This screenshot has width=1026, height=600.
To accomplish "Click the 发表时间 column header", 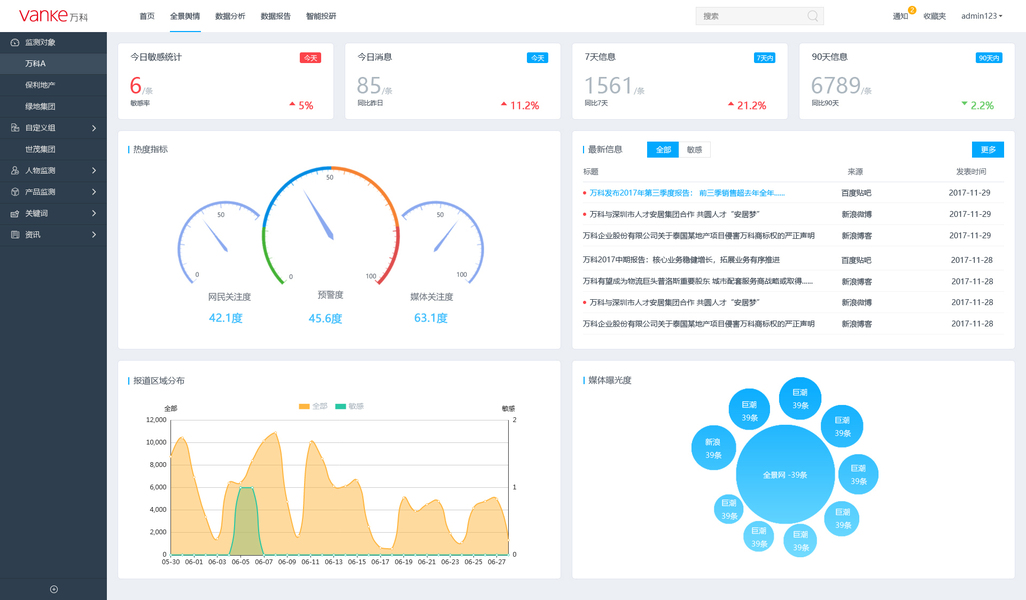I will tap(971, 172).
